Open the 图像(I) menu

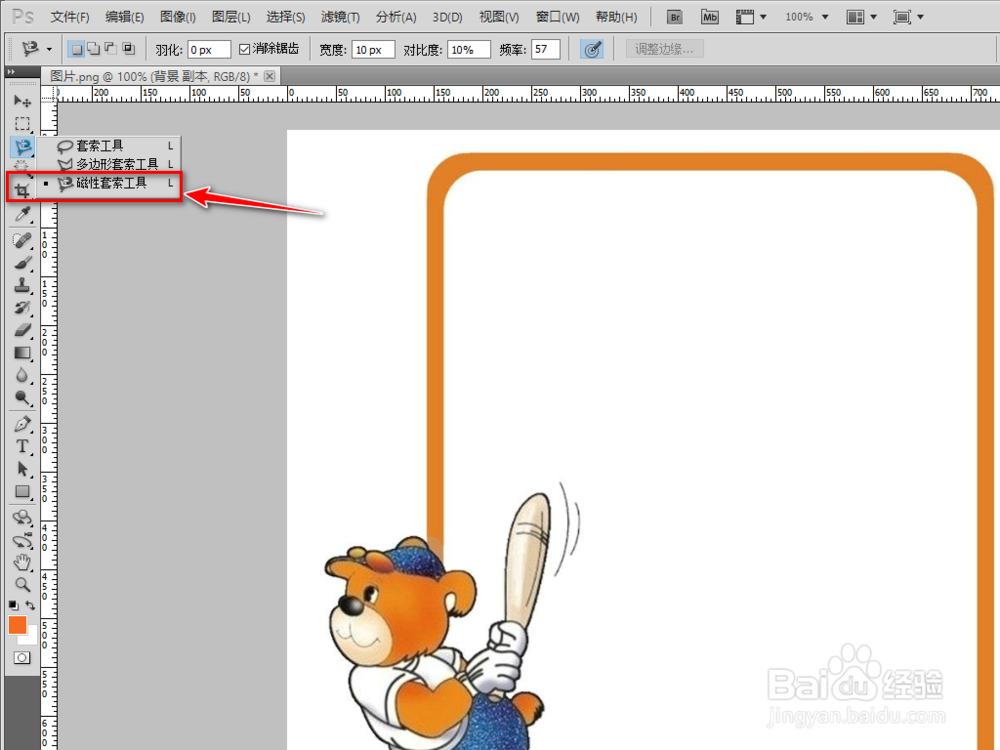coord(178,17)
